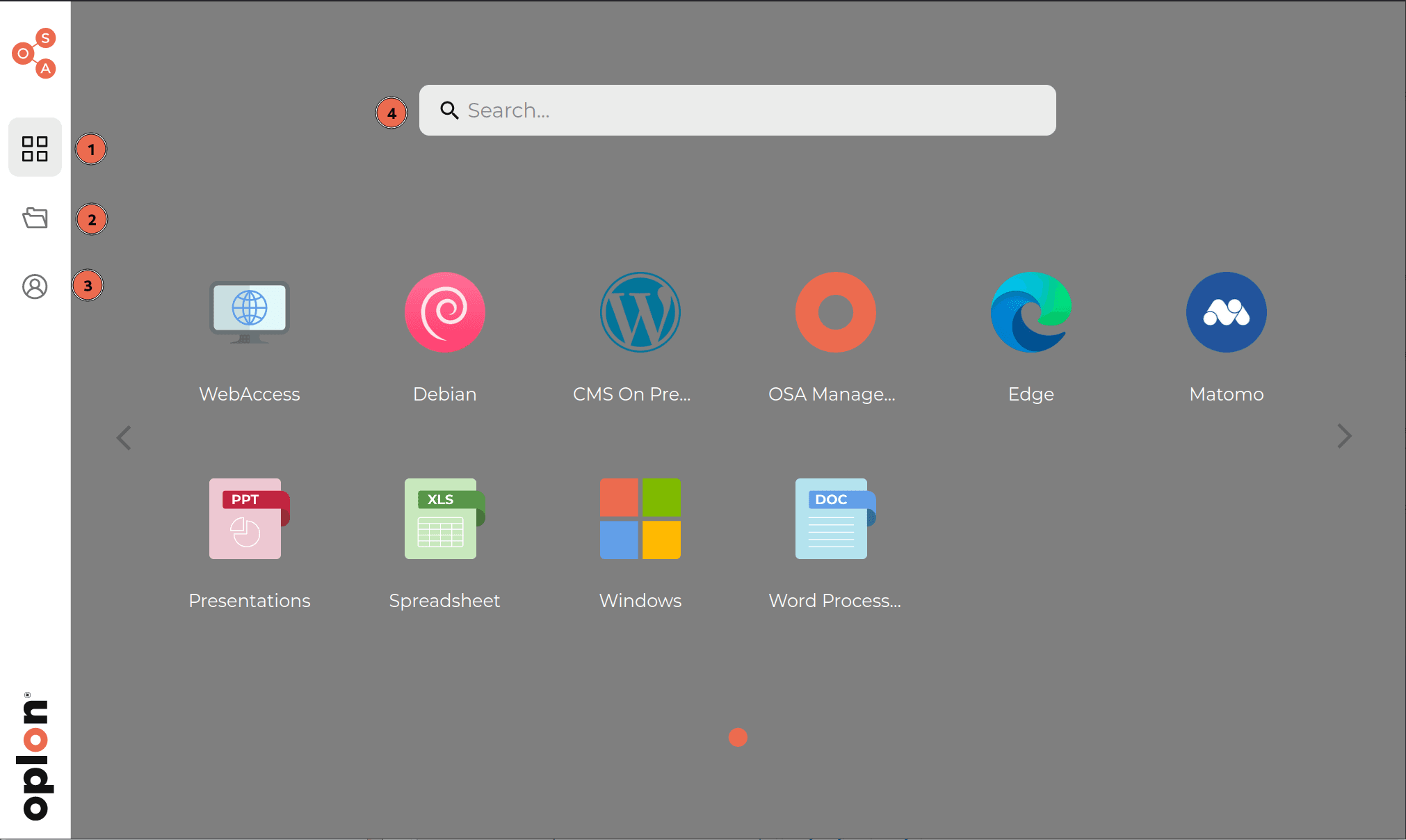
Task: Open the Windows desktop app
Action: click(640, 519)
